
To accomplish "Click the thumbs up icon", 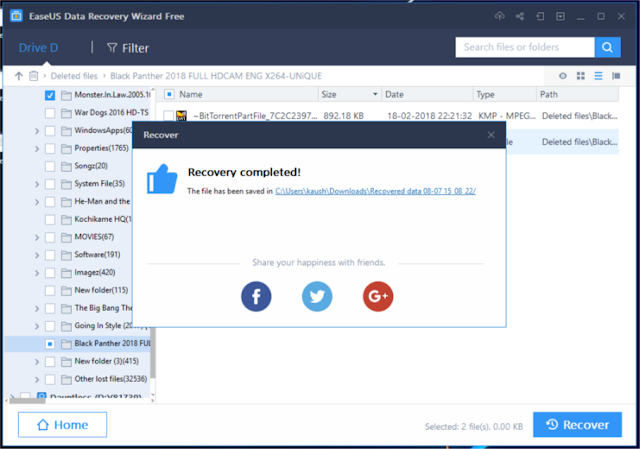I will coord(162,179).
